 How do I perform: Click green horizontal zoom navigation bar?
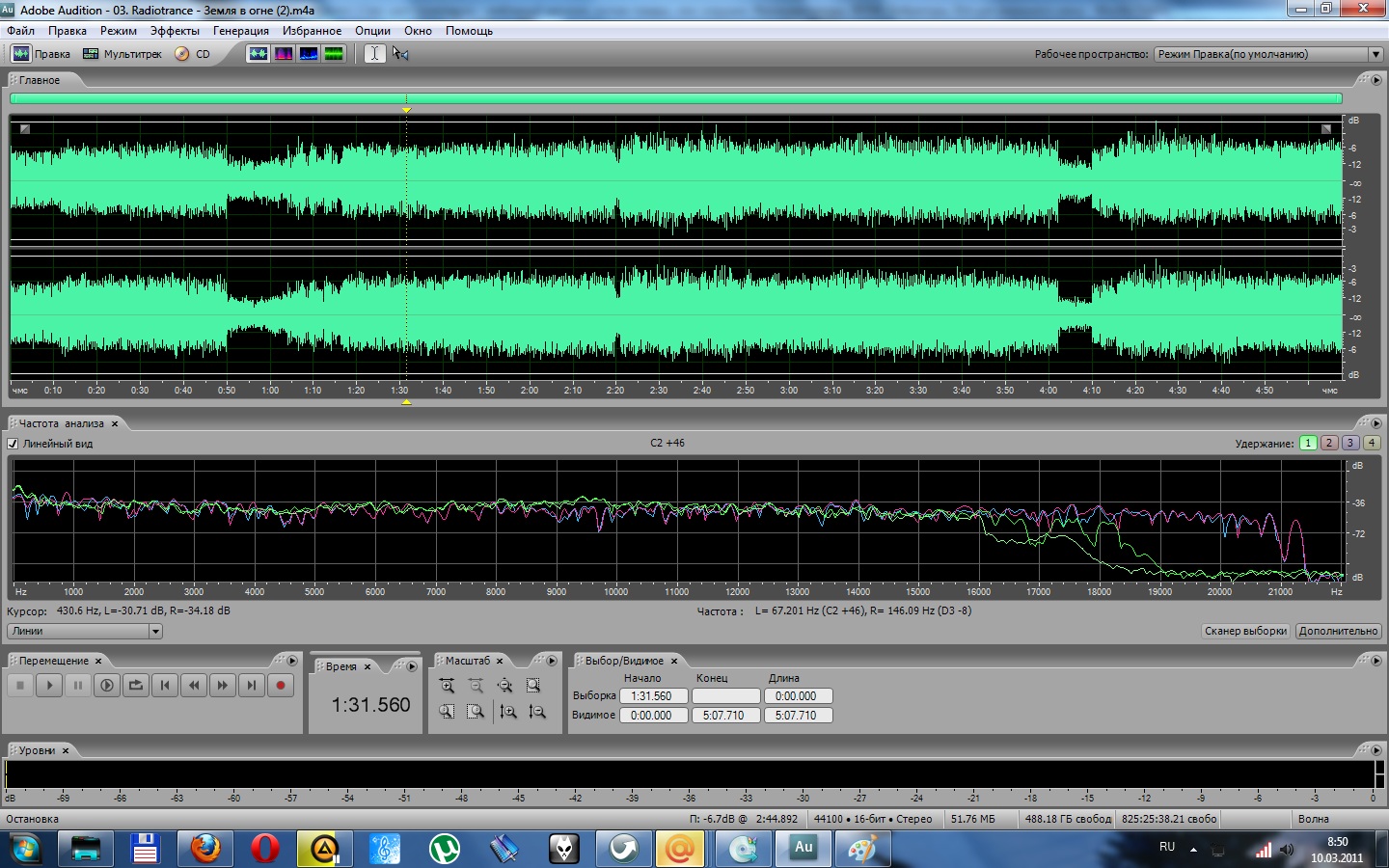click(676, 98)
